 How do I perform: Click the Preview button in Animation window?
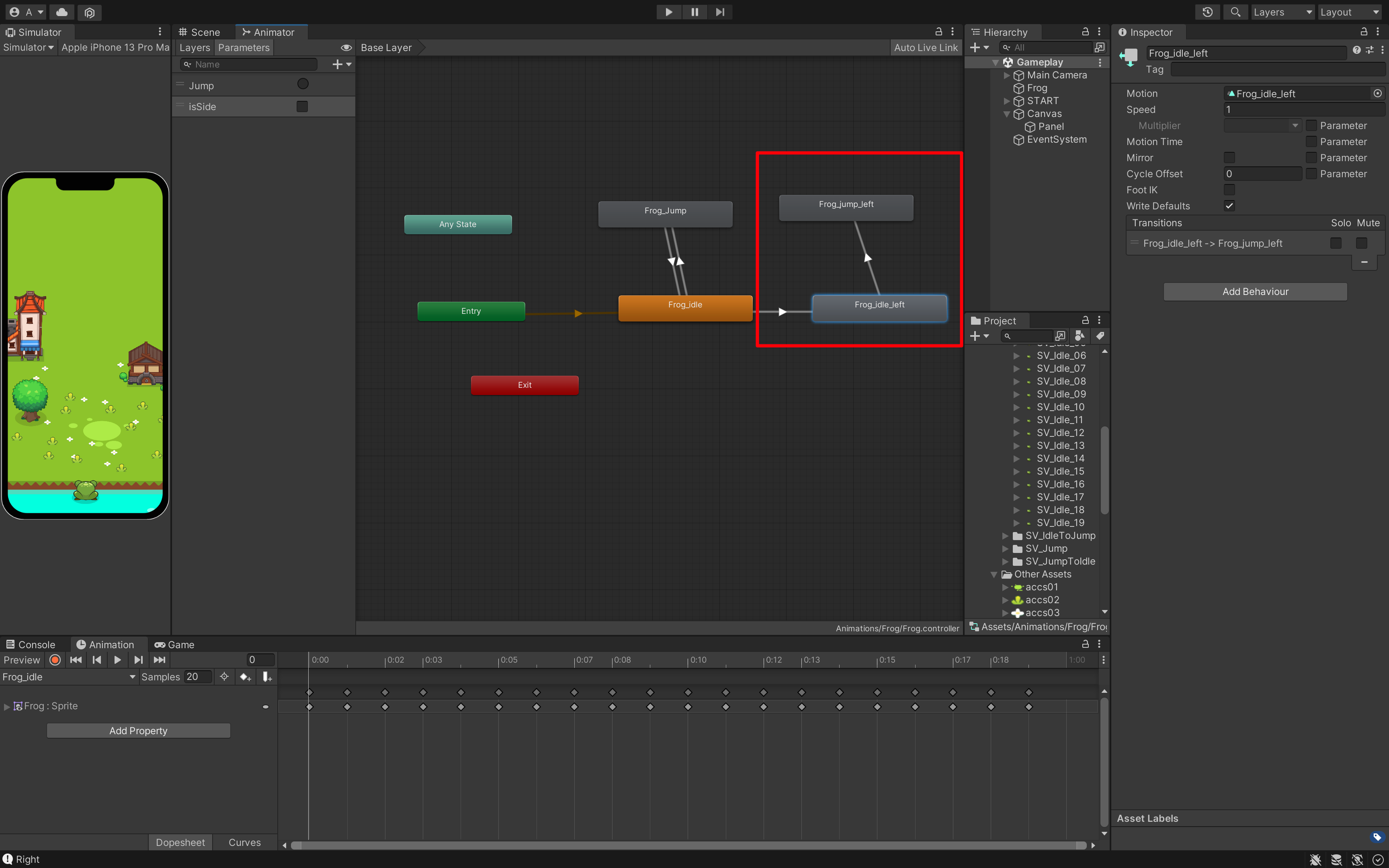(x=22, y=659)
